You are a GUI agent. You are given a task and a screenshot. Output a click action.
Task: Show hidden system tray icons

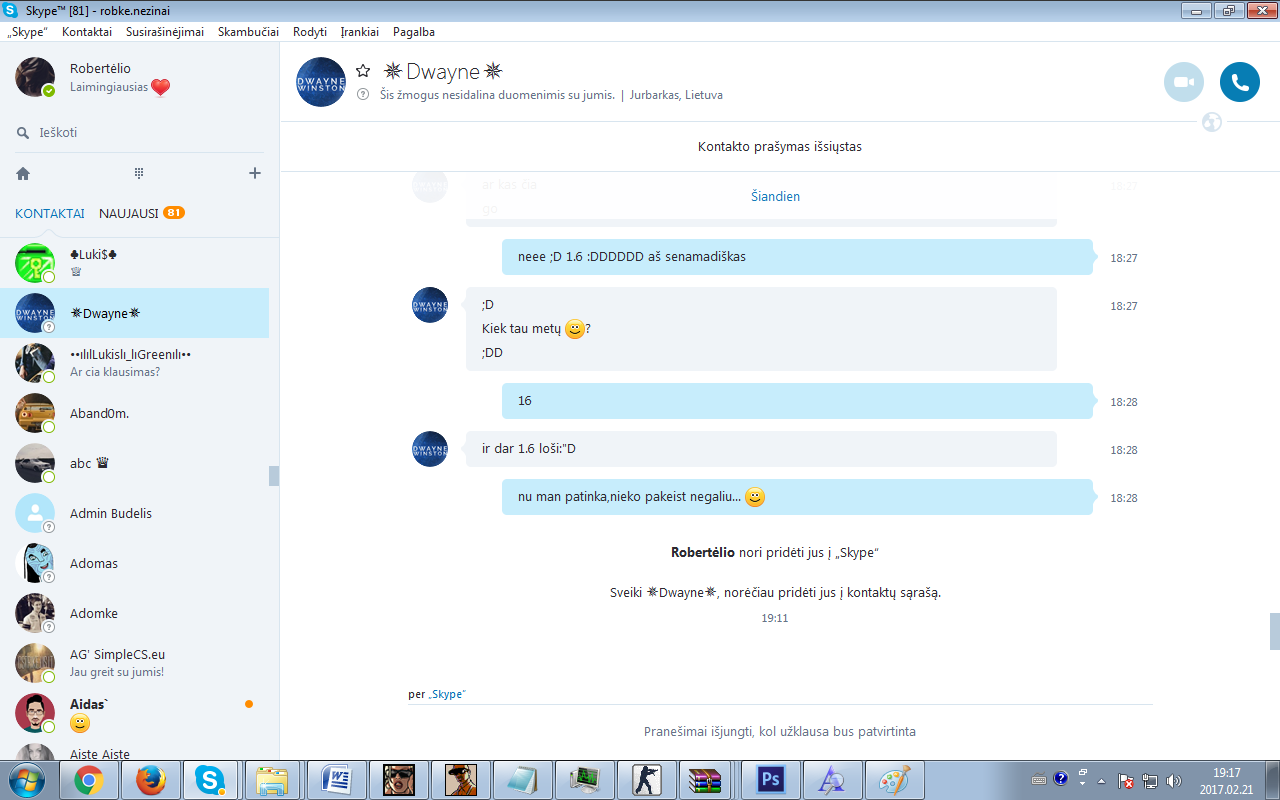point(1101,780)
